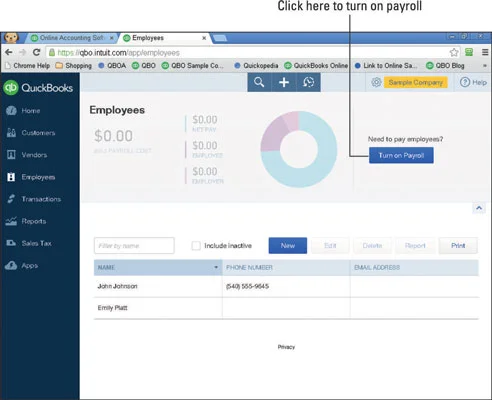This screenshot has height=400, width=492.
Task: Click the QuickBooks logo icon
Action: click(x=11, y=88)
